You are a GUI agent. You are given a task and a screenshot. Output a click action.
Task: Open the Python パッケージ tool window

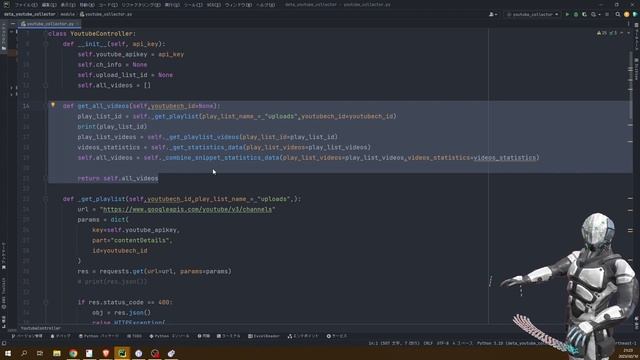coord(98,336)
